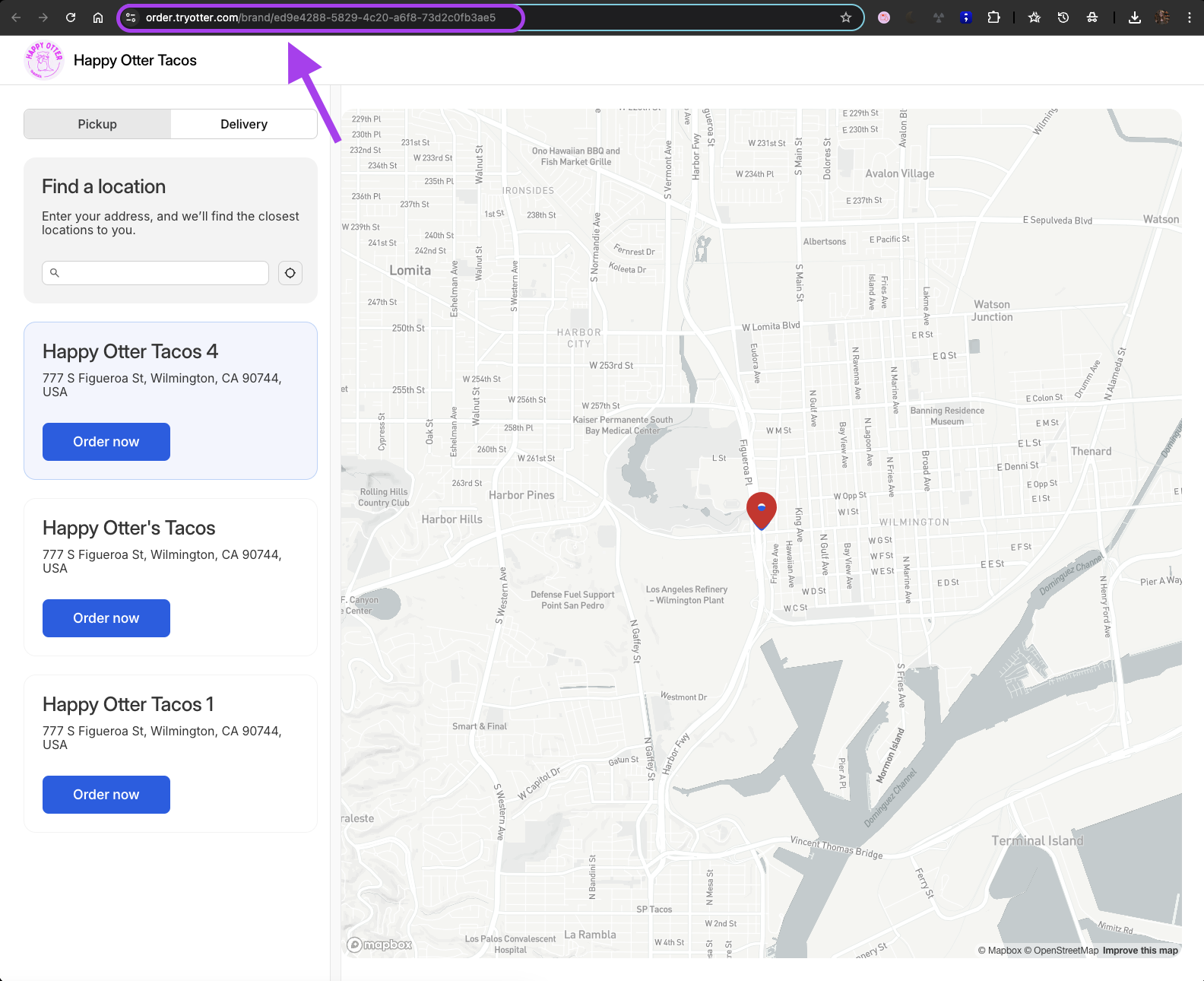
Task: Click the Smart & Final map label
Action: tap(480, 726)
